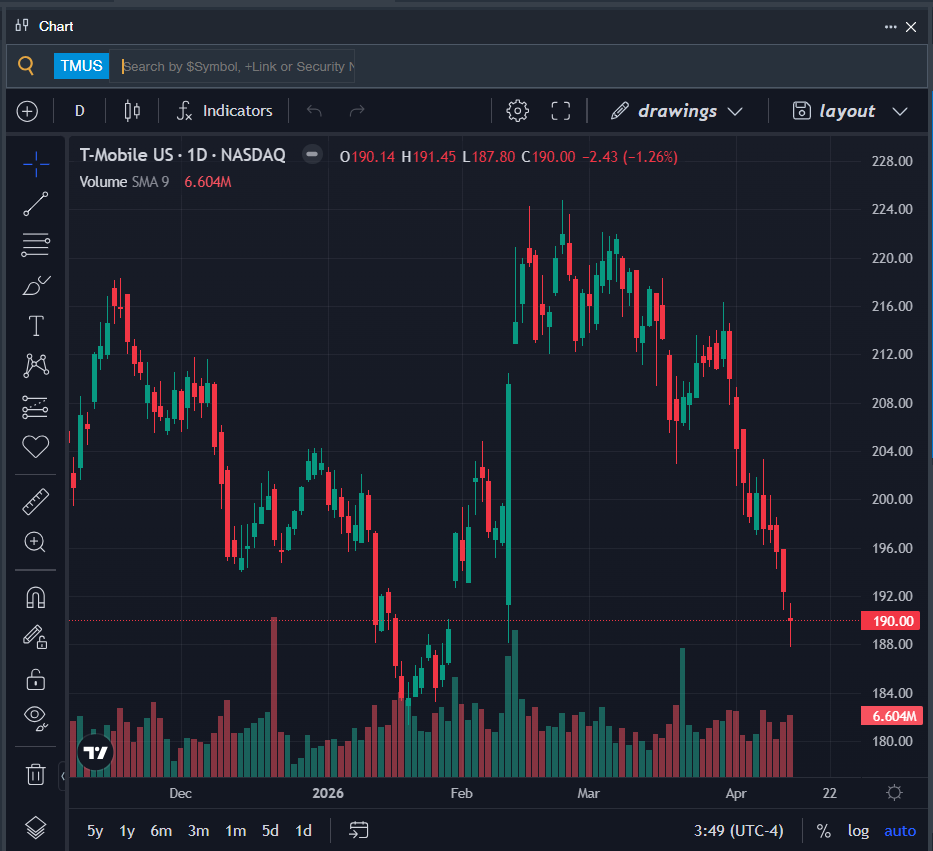This screenshot has width=933, height=851.
Task: Switch to the 6m time range
Action: coord(161,830)
